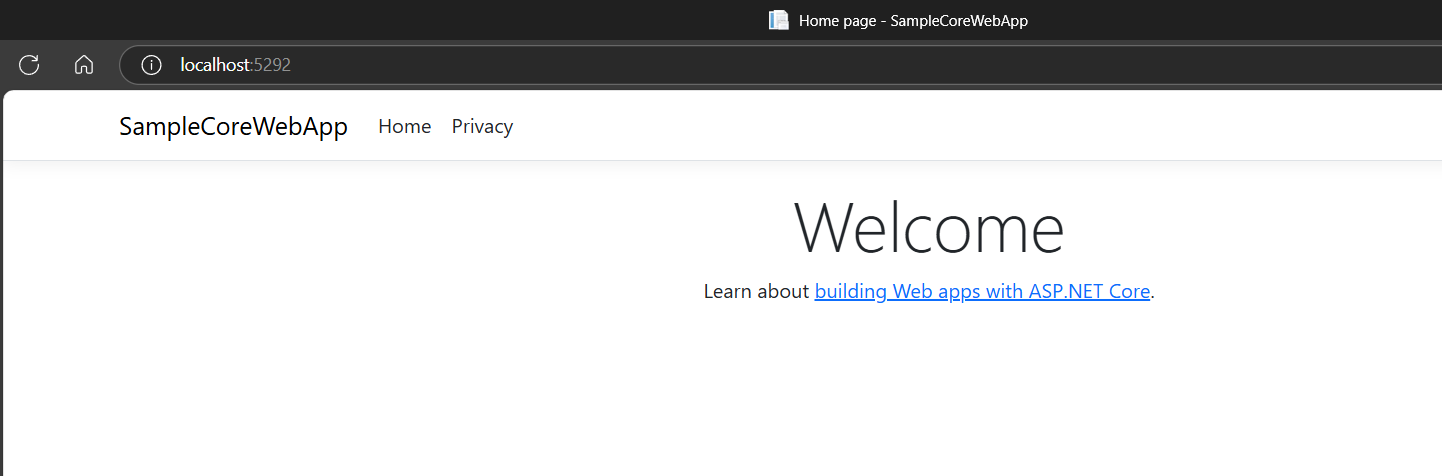Open the Home nav item
Screen dimensions: 1442x476
(404, 127)
